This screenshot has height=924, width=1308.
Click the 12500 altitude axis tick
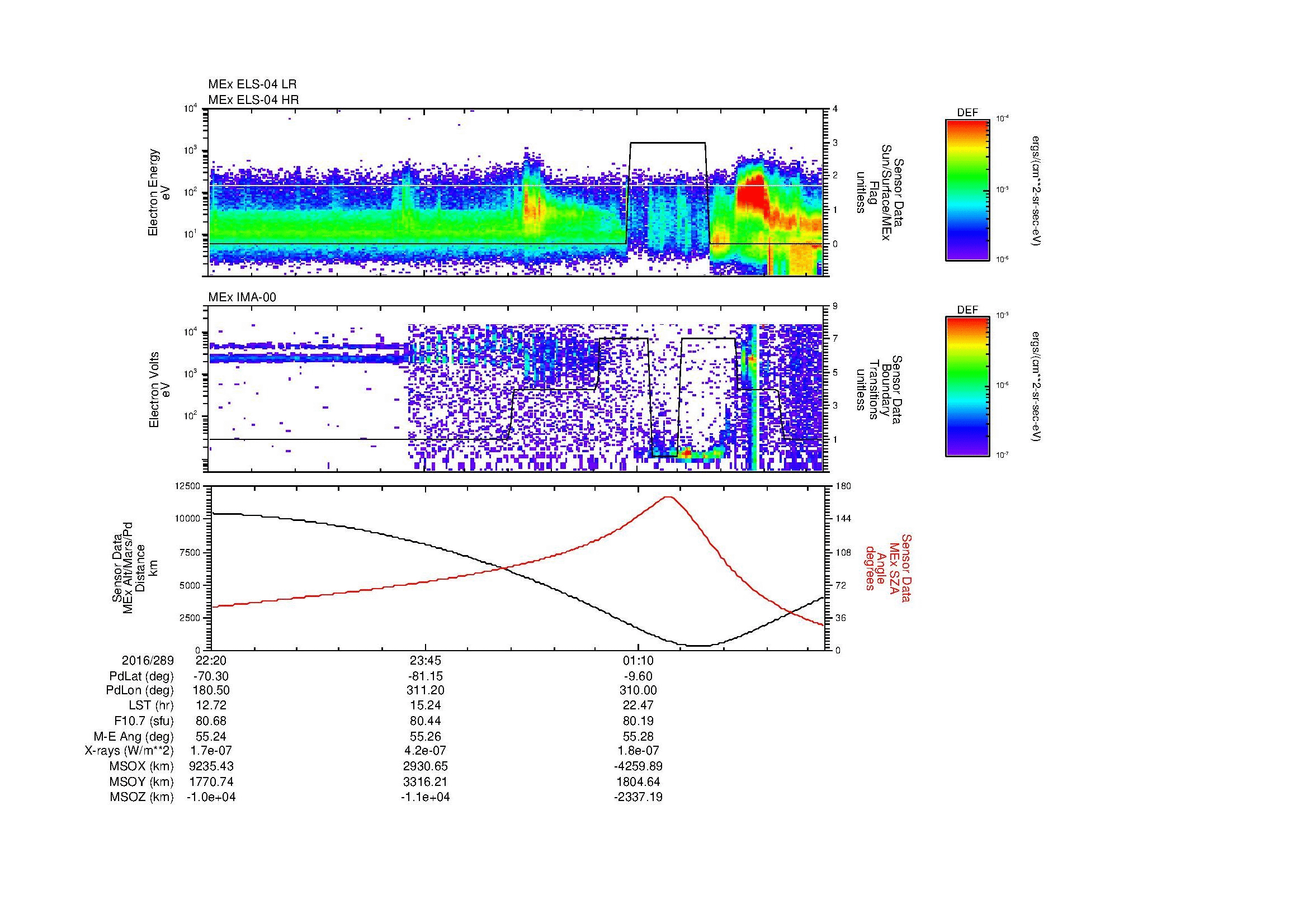188,486
